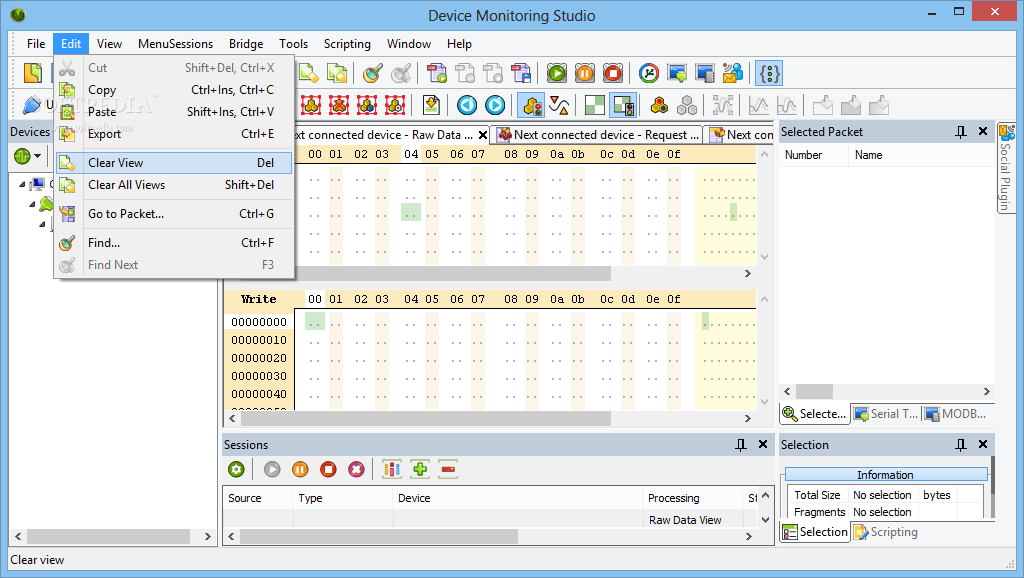Switch to the Raw Data tab

point(385,135)
